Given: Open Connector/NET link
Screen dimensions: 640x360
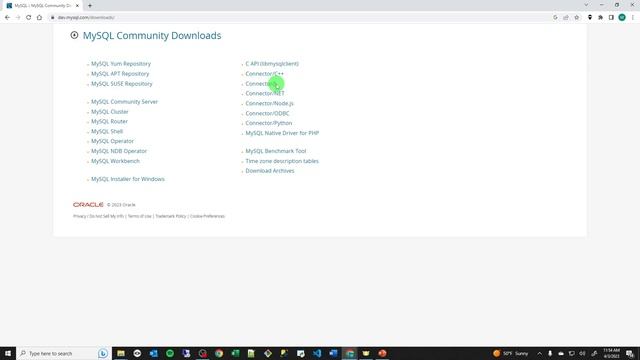Looking at the screenshot, I should click(x=265, y=93).
